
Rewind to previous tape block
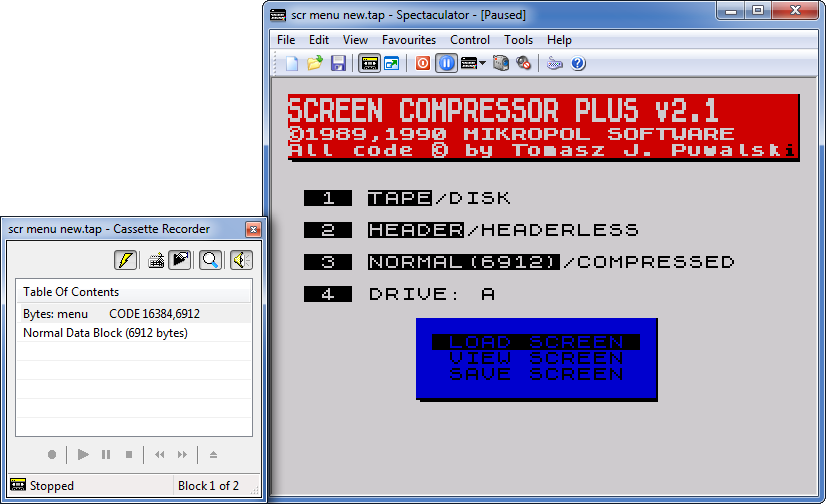(160, 454)
